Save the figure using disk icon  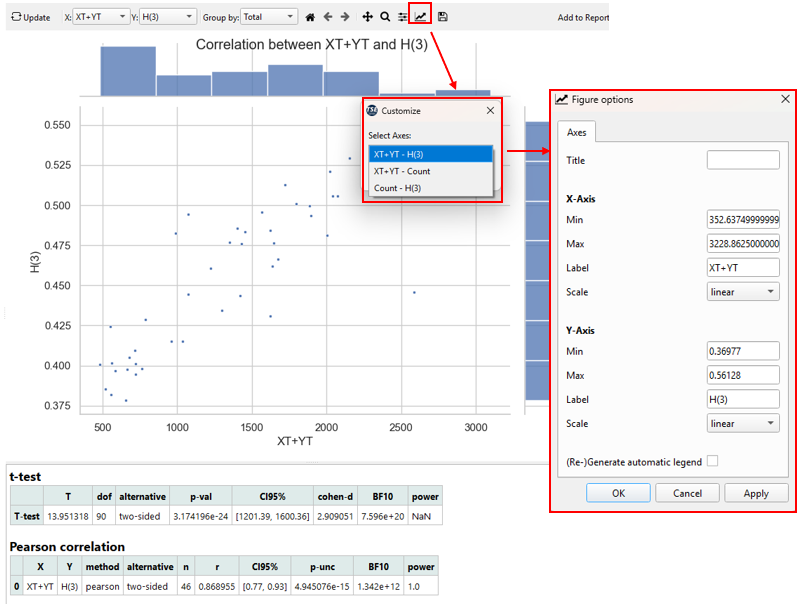pos(443,17)
